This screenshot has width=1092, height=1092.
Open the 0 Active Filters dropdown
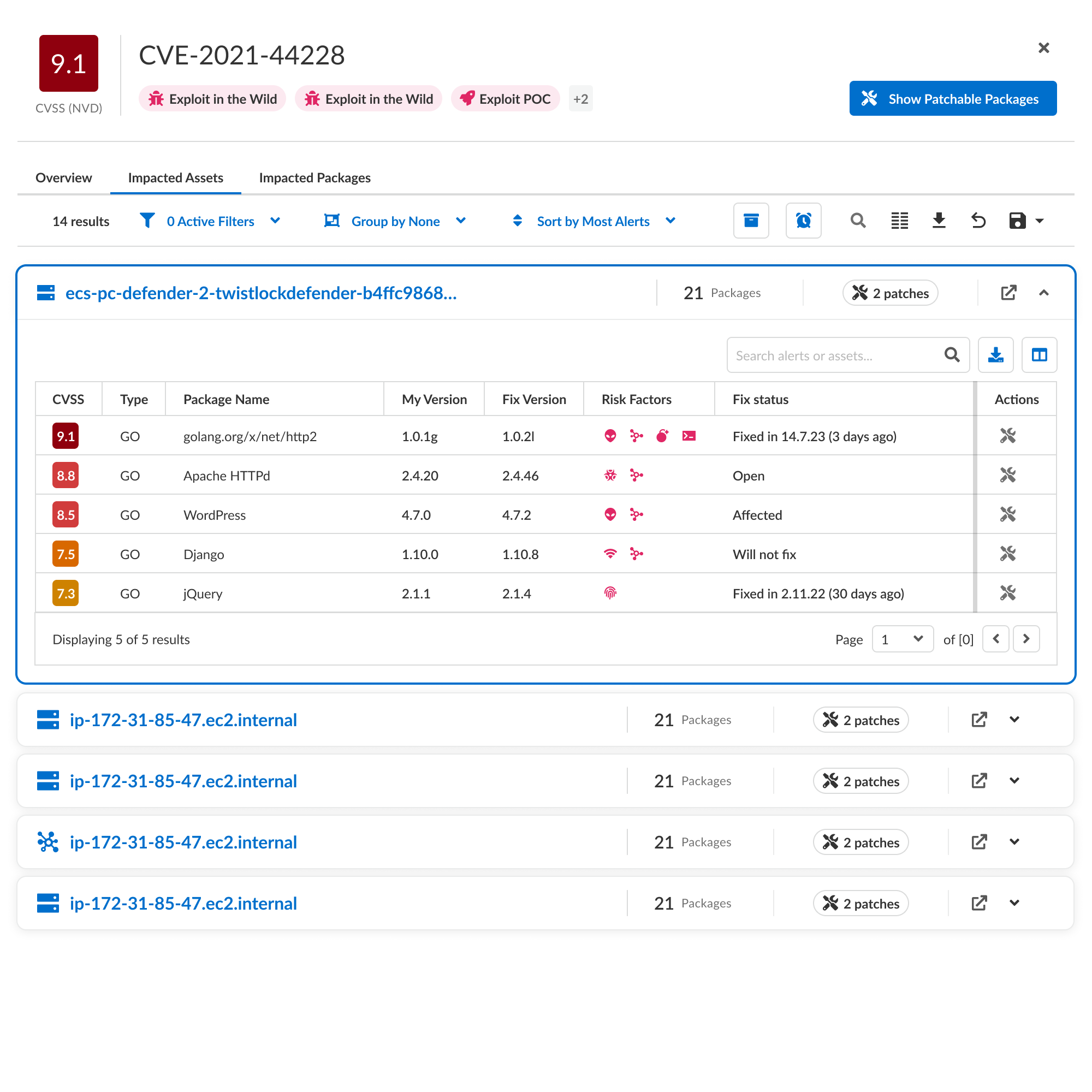pos(210,221)
